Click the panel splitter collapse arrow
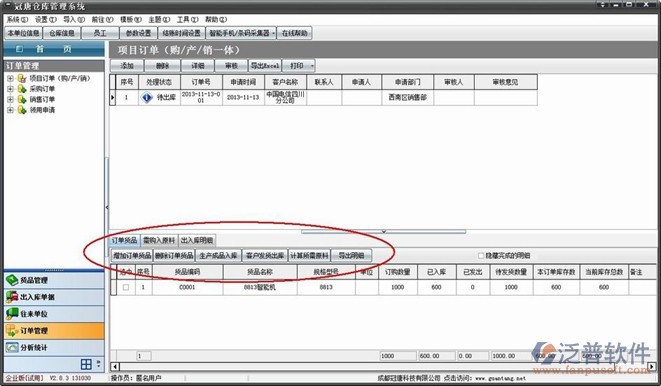 [x=107, y=207]
